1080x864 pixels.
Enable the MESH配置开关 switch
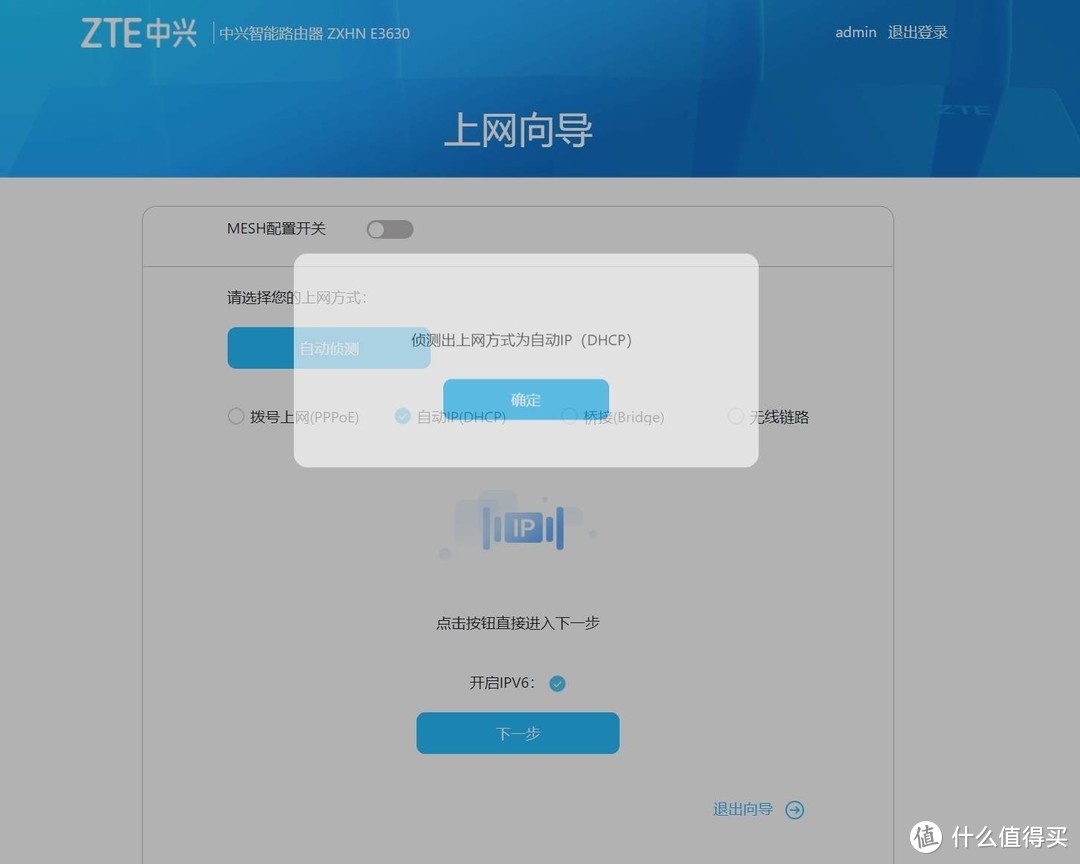click(x=389, y=229)
